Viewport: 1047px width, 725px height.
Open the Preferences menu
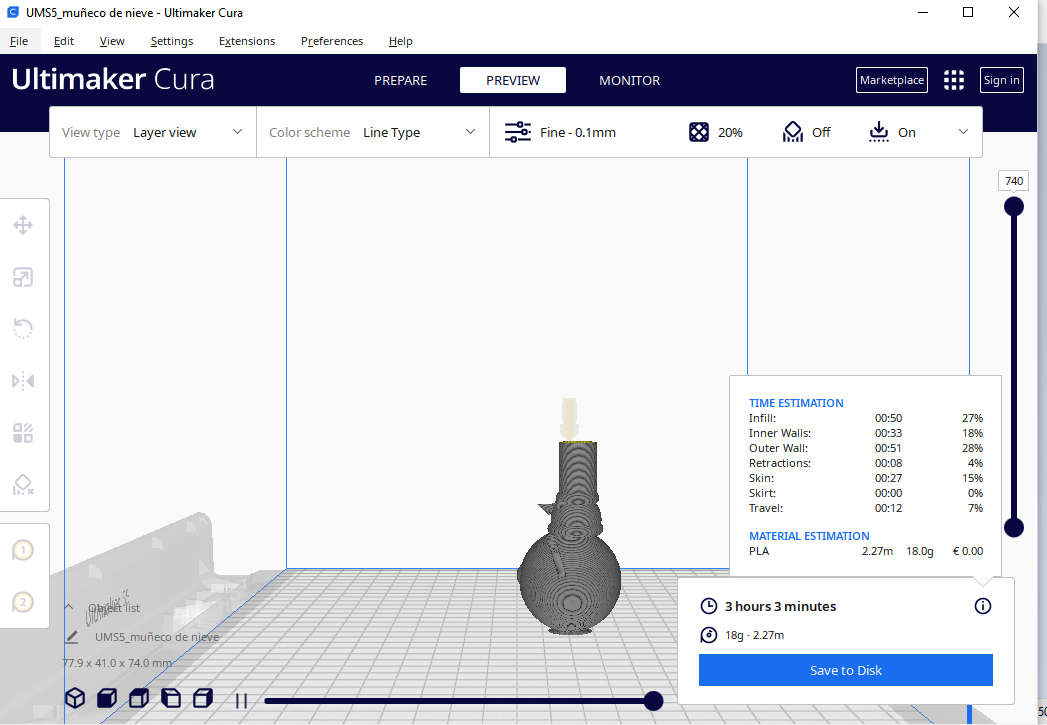pos(332,41)
